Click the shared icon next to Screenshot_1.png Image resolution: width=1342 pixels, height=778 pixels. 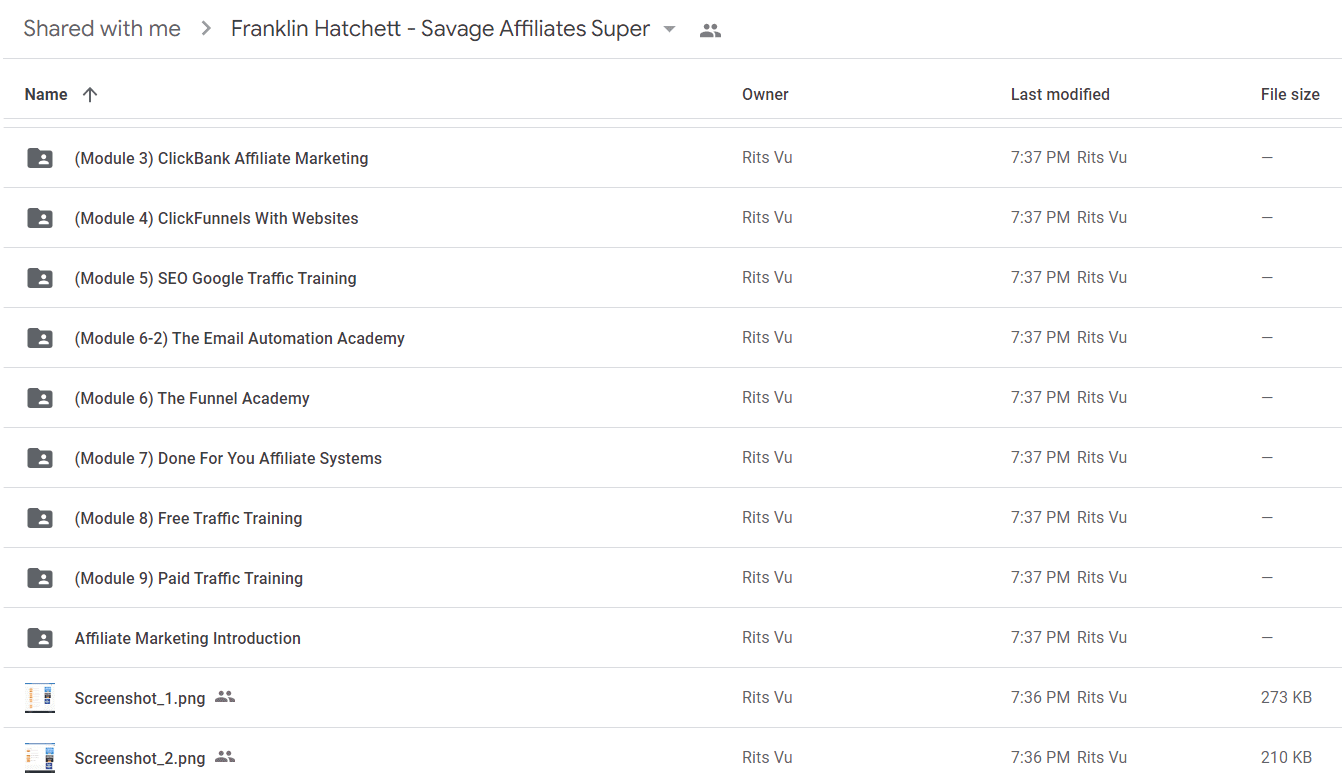coord(225,697)
